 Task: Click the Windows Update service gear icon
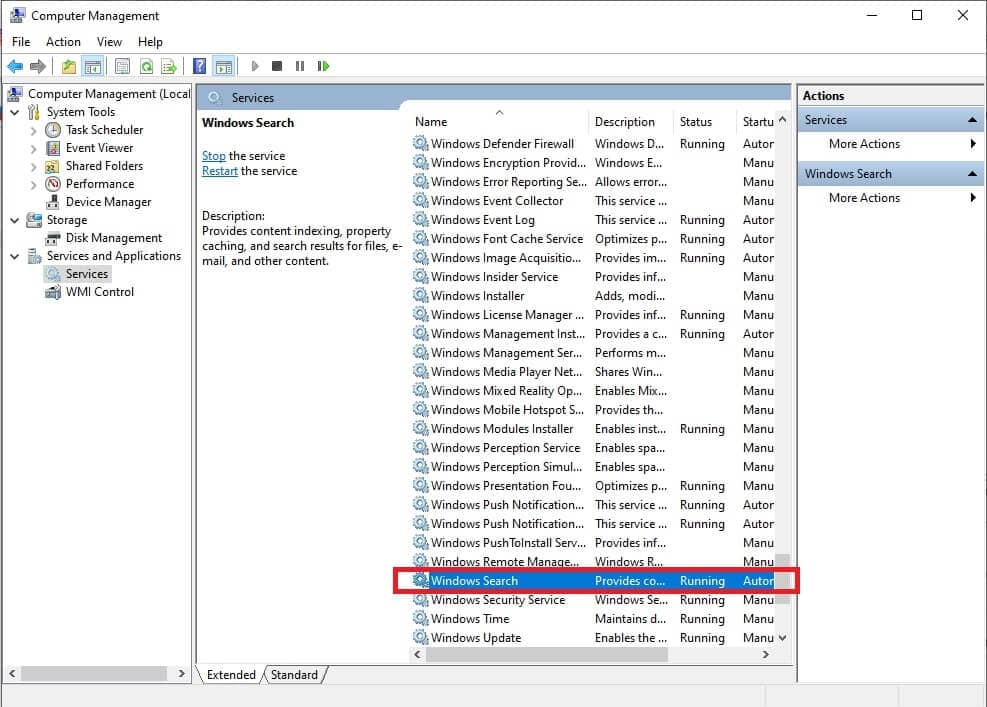420,637
